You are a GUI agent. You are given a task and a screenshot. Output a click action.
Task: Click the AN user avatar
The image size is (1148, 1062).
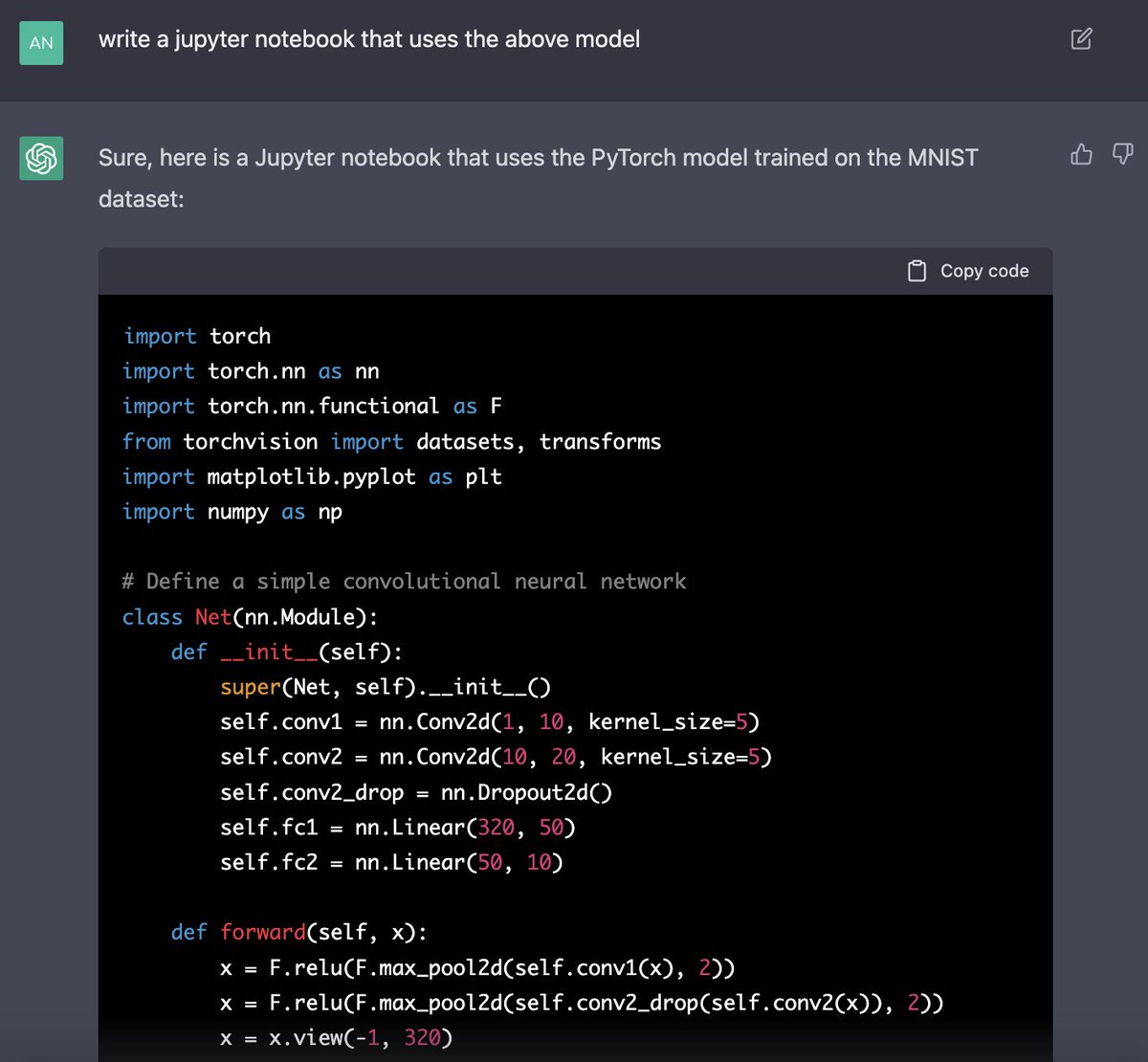coord(41,43)
